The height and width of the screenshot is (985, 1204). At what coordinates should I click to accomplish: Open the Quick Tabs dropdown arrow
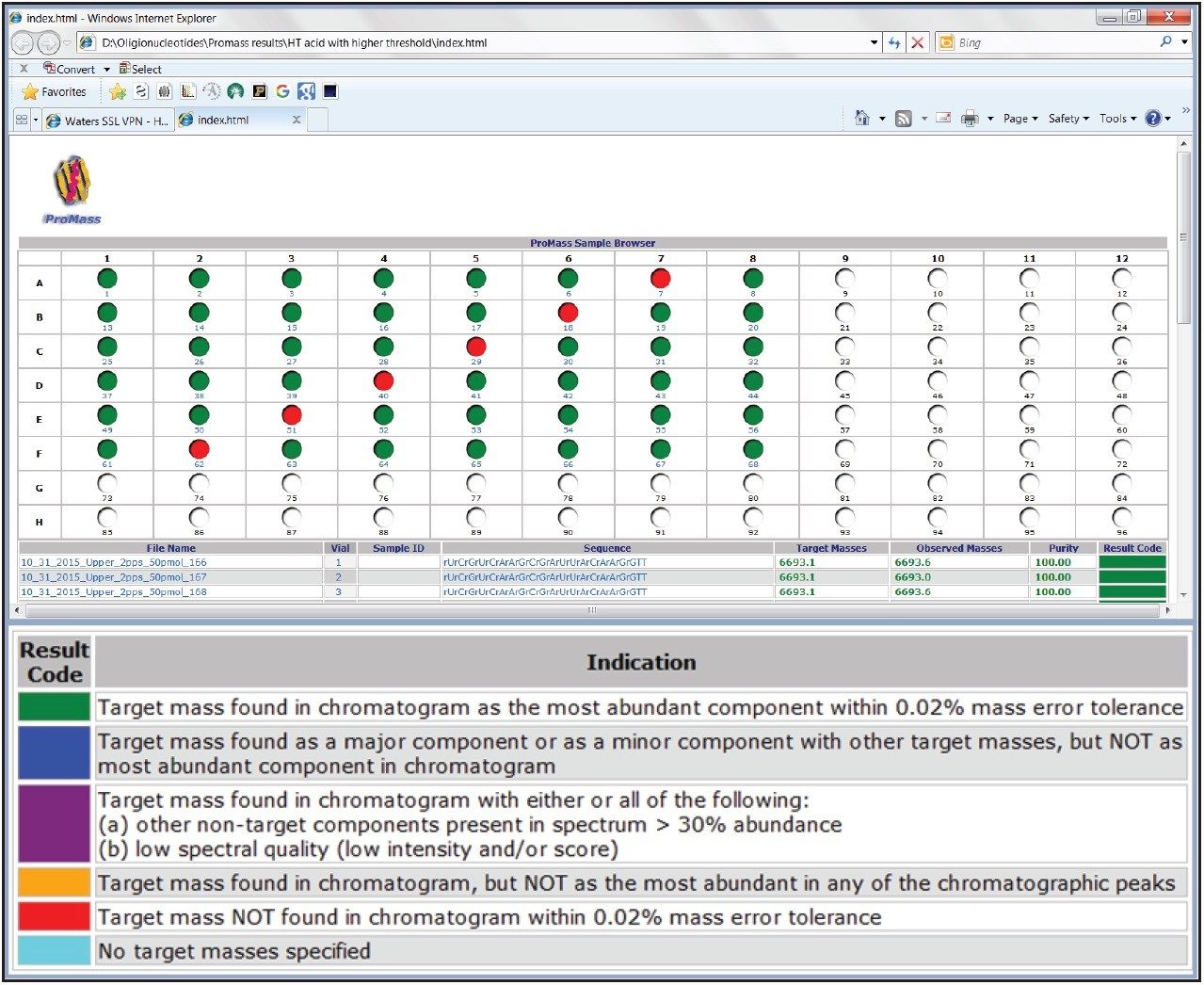(x=36, y=120)
